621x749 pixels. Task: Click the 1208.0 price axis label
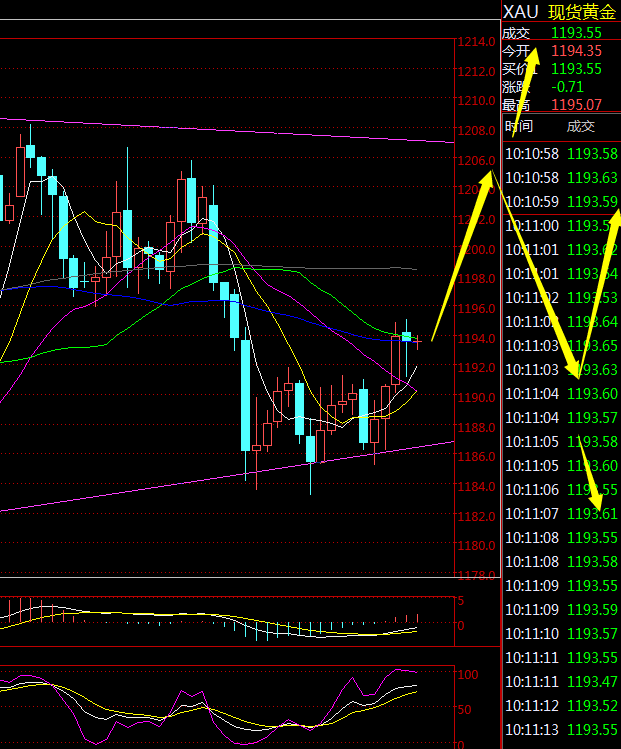(476, 130)
